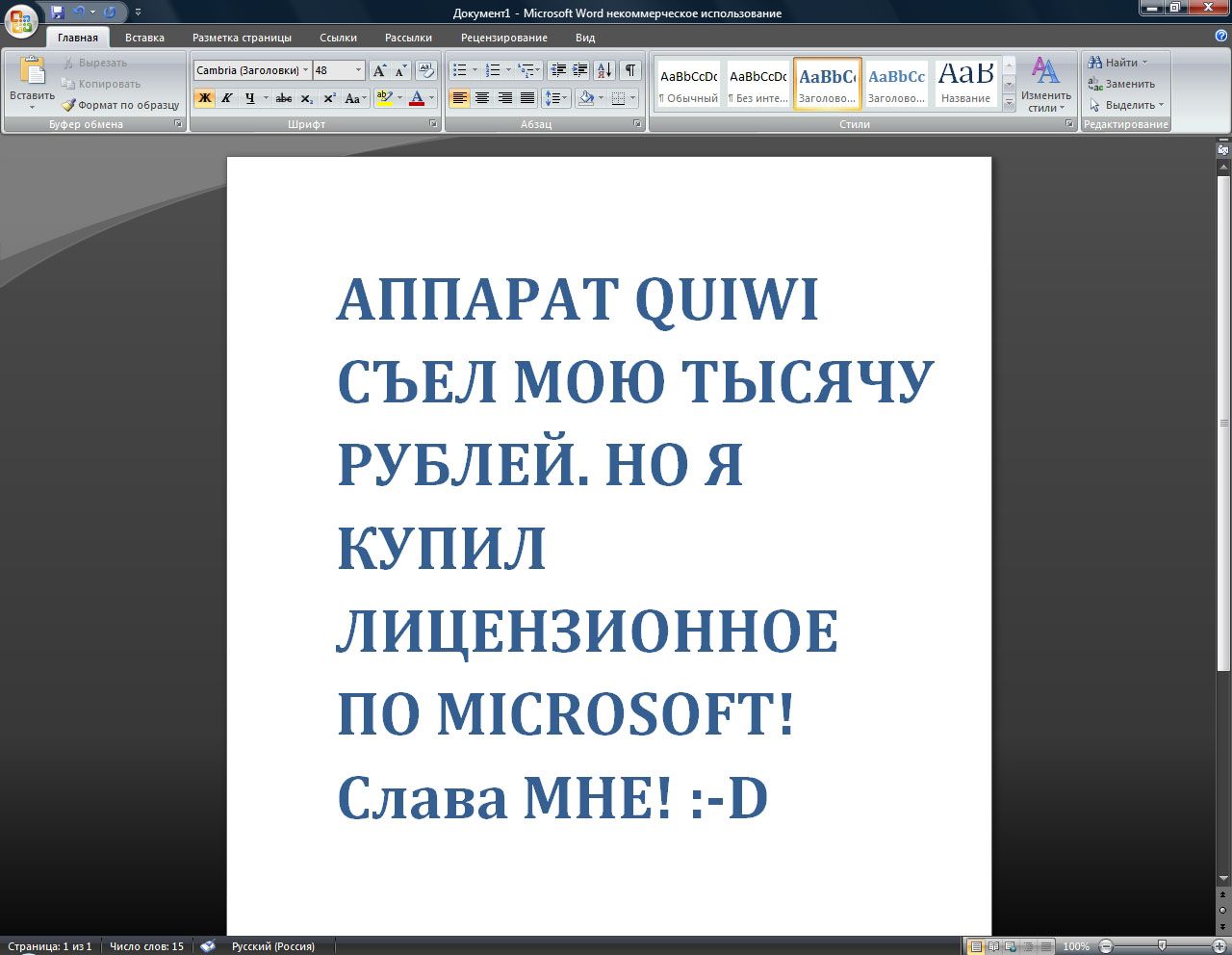
Task: Toggle superscript x² formatting
Action: pos(329,98)
